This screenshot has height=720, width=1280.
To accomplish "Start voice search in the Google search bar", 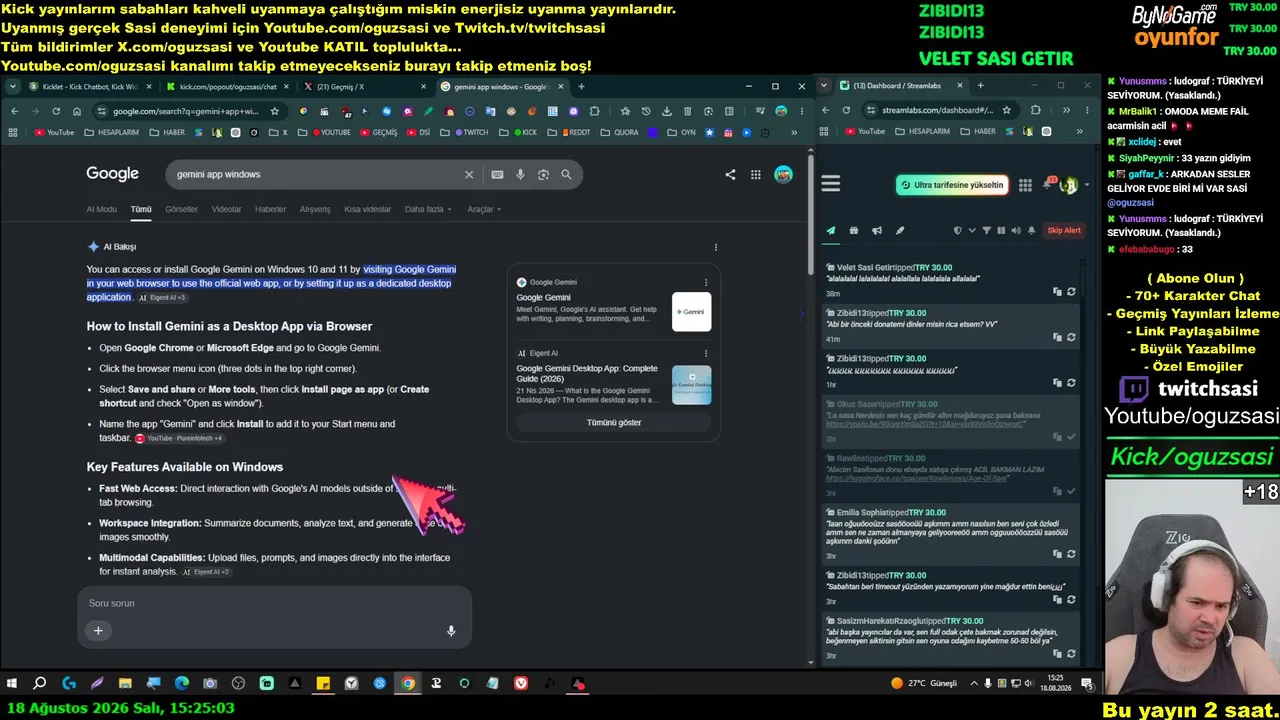I will (520, 174).
